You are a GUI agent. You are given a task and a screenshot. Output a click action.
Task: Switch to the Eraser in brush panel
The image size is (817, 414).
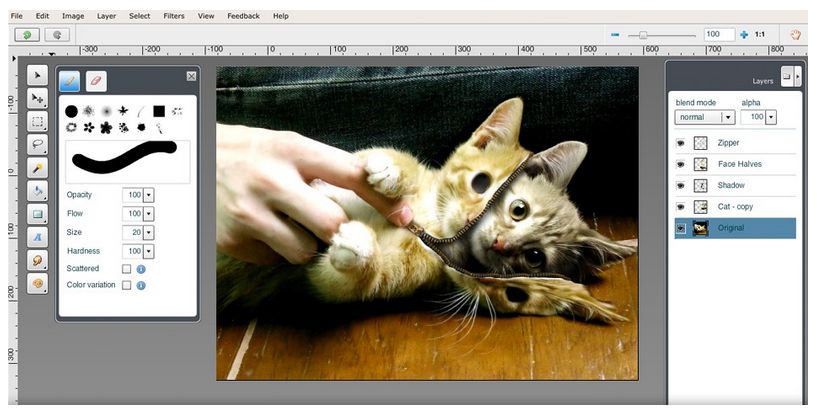click(x=96, y=81)
